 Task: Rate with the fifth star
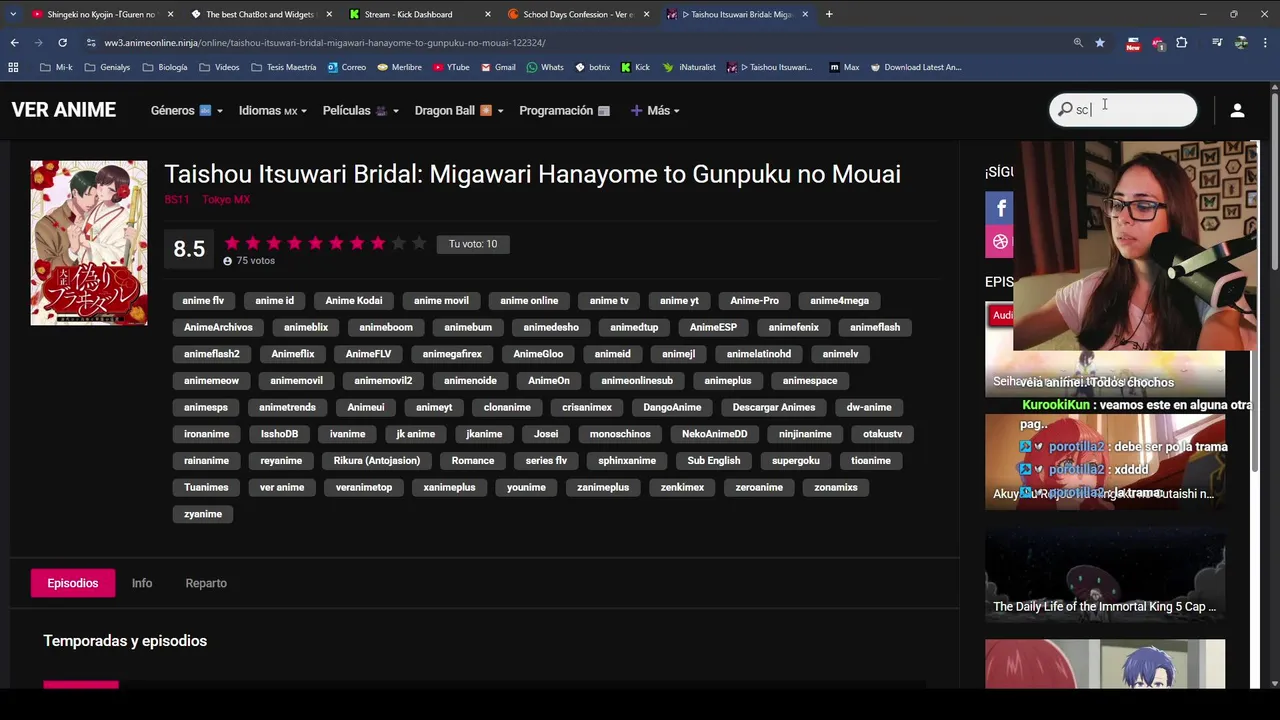[315, 243]
